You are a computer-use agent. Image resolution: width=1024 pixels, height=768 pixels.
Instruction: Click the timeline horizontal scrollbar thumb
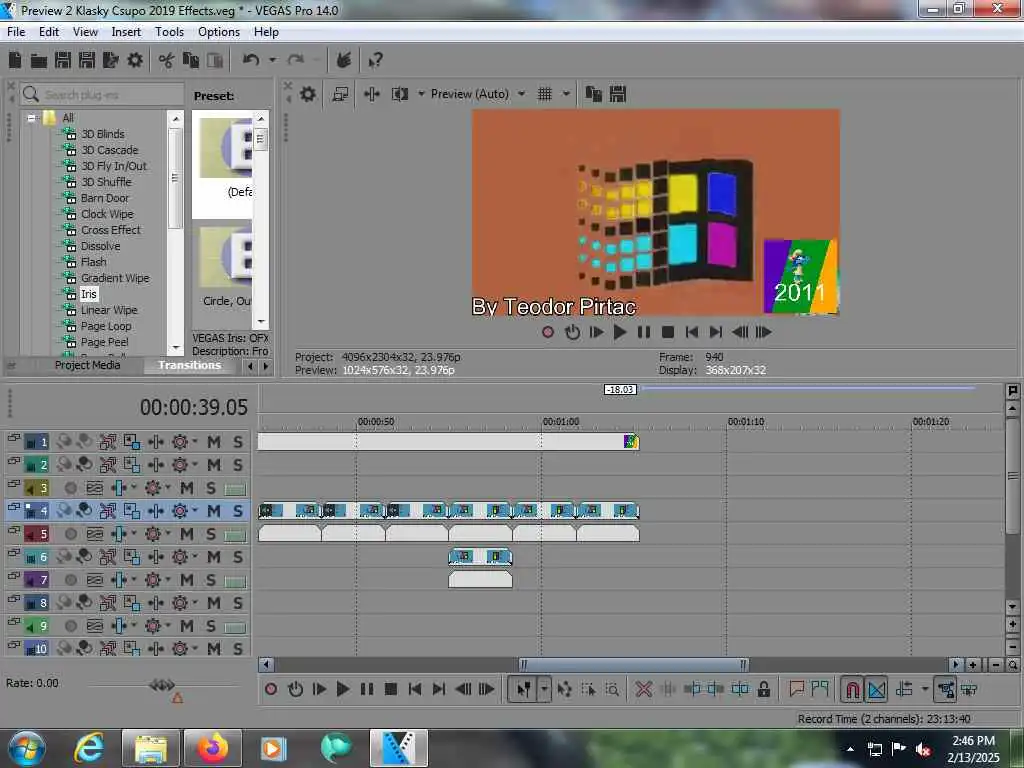[x=633, y=665]
